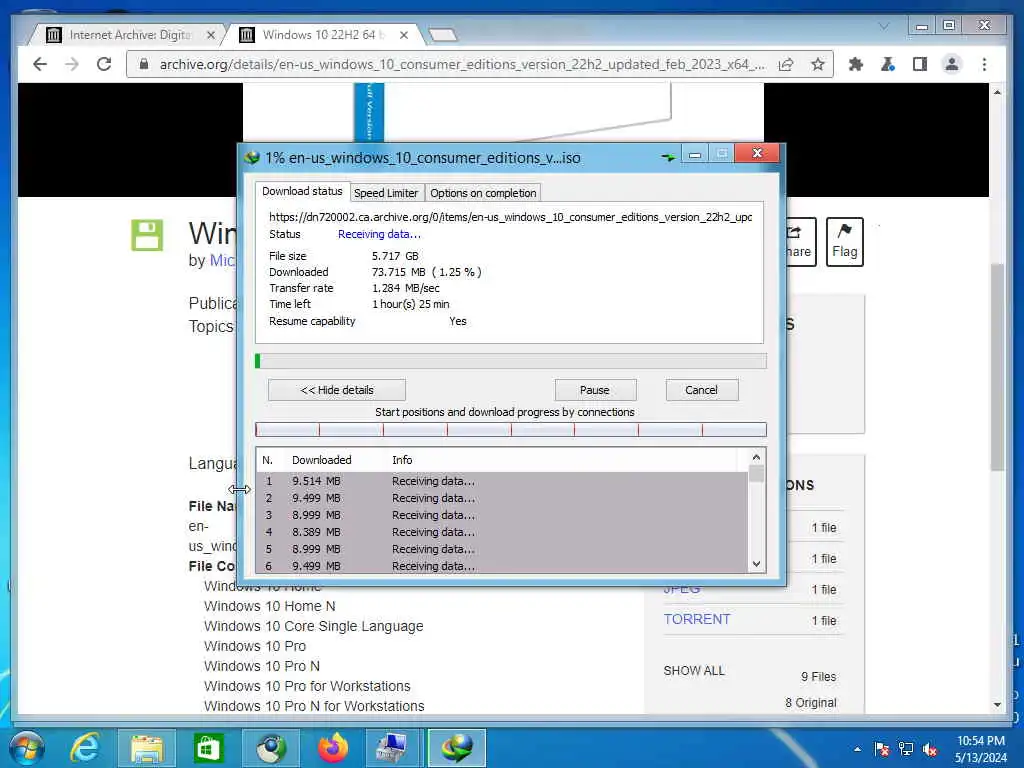Image resolution: width=1024 pixels, height=768 pixels.
Task: Switch to the Internet Archive: Digital tab
Action: [128, 35]
